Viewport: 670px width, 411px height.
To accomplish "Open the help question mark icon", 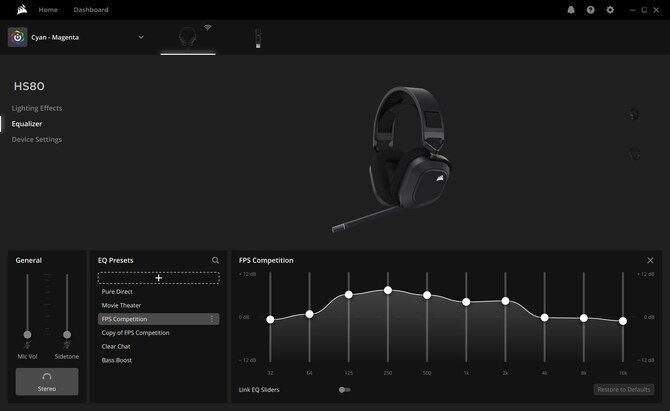I will (x=591, y=10).
